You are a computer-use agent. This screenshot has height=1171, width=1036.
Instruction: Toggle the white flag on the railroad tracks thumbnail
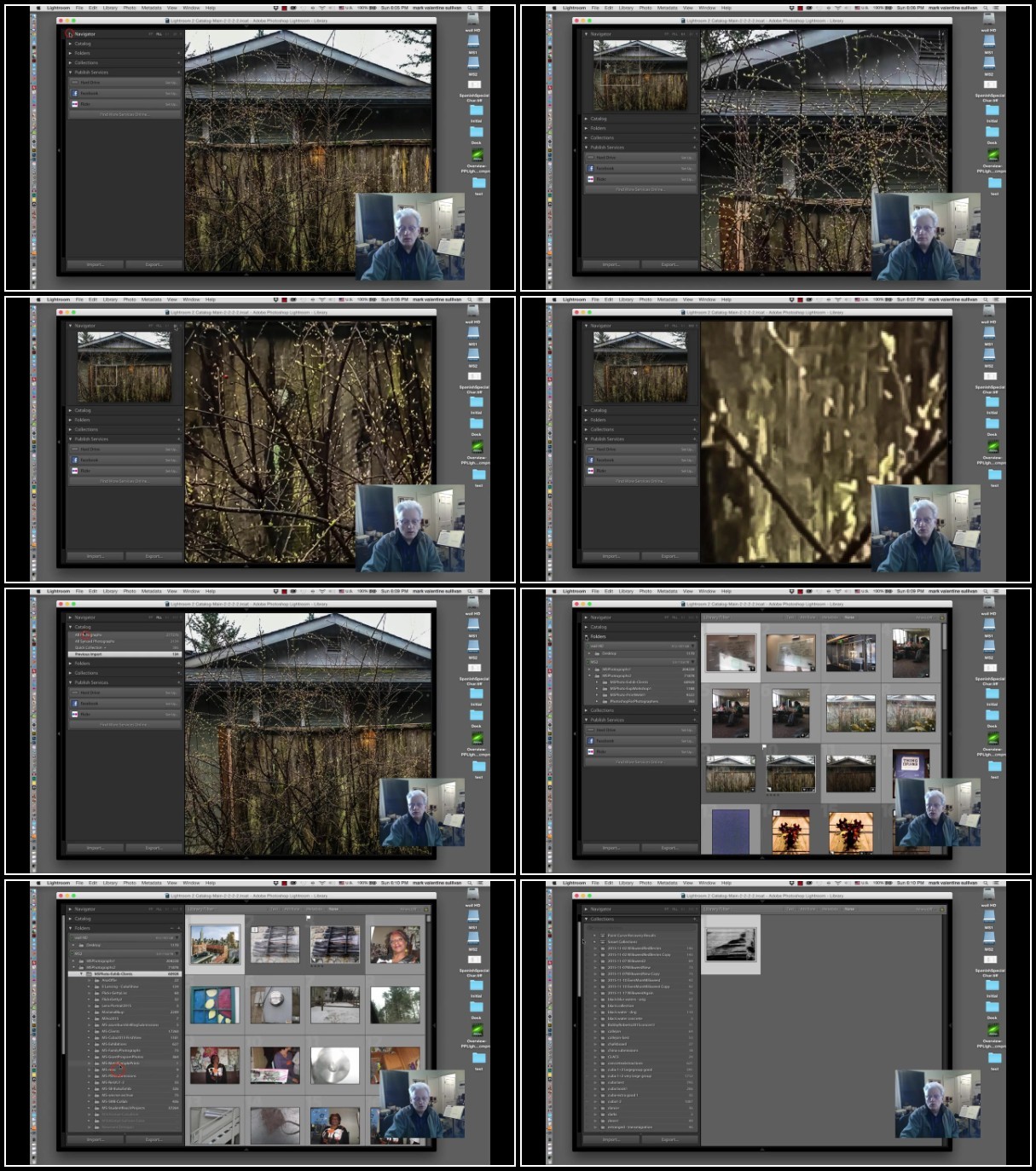coord(309,919)
